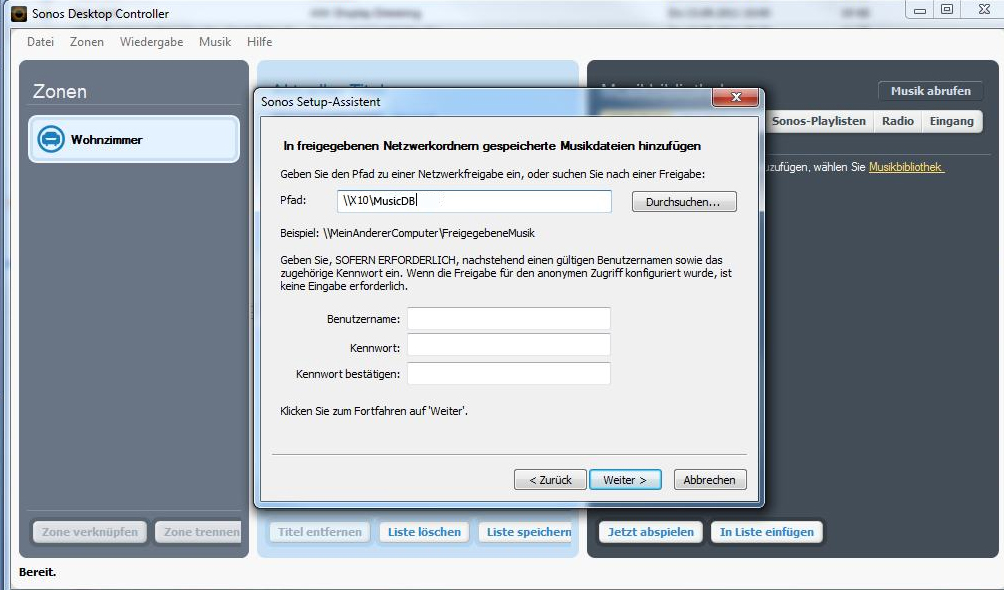This screenshot has width=1004, height=590.
Task: Select the Wohnzimmer zone icon
Action: click(51, 139)
